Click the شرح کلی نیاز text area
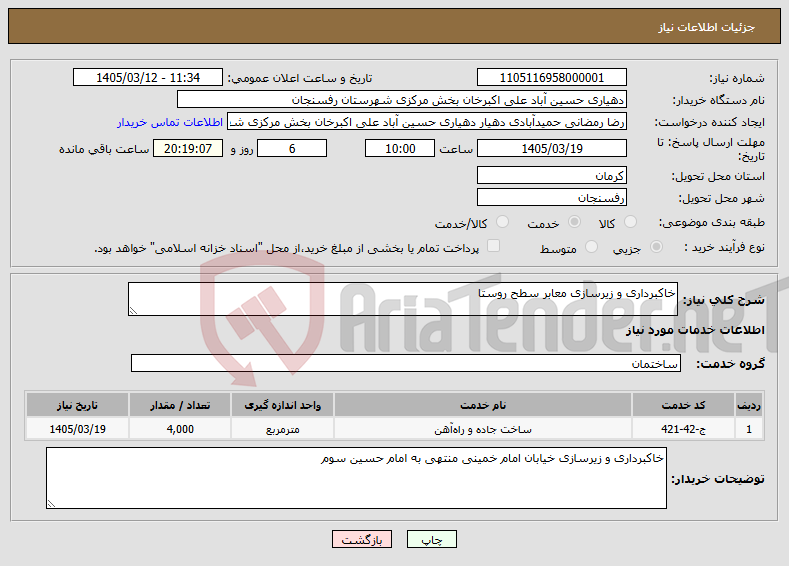Screen dimensions: 789x566 click(403, 299)
